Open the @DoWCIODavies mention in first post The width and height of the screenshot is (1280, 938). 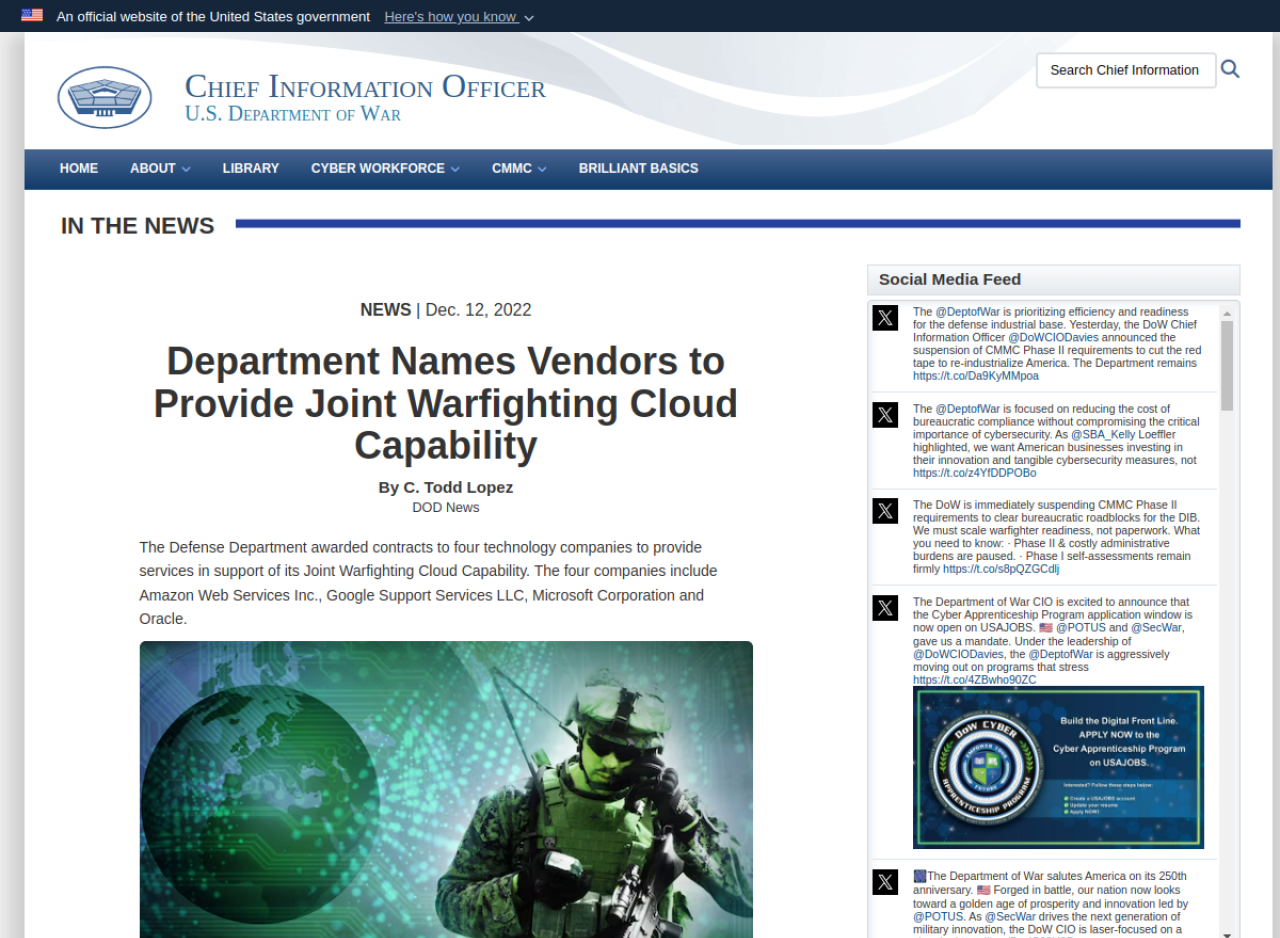pos(1053,338)
